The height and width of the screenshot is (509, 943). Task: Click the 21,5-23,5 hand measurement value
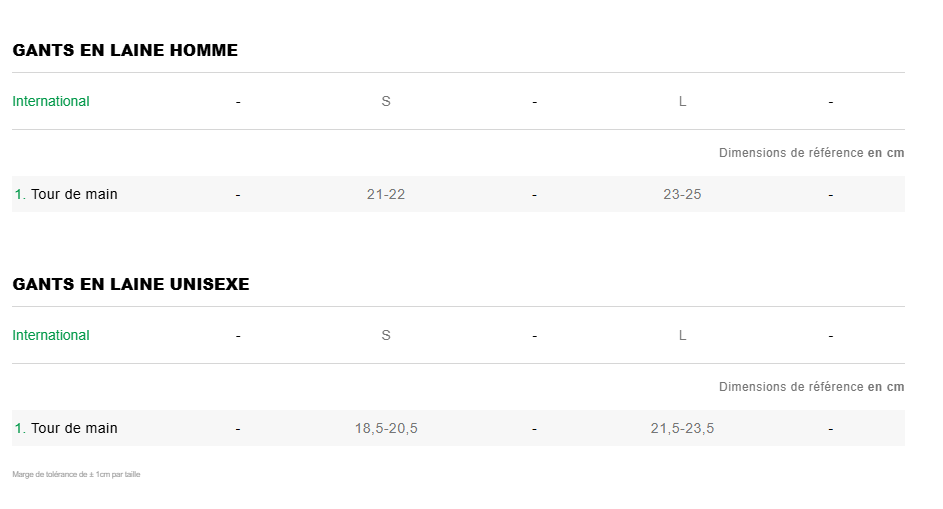(683, 428)
